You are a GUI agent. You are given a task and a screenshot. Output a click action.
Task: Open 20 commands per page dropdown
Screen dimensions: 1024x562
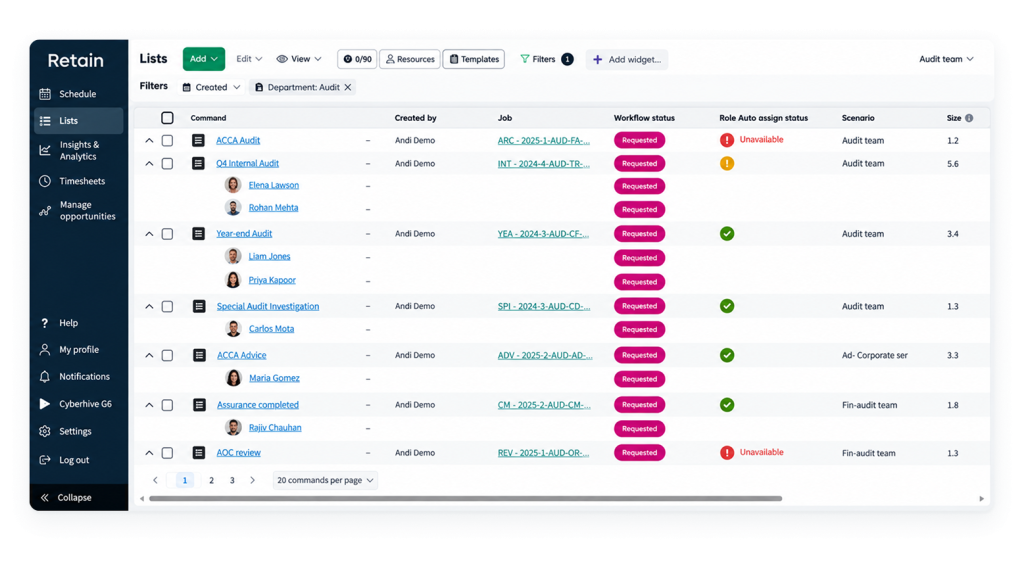[x=325, y=480]
